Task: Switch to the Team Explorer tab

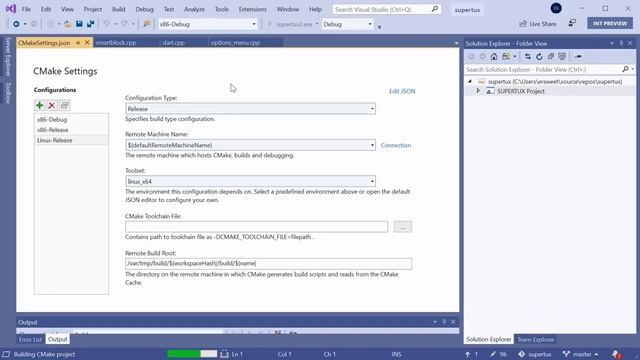Action: tap(536, 340)
